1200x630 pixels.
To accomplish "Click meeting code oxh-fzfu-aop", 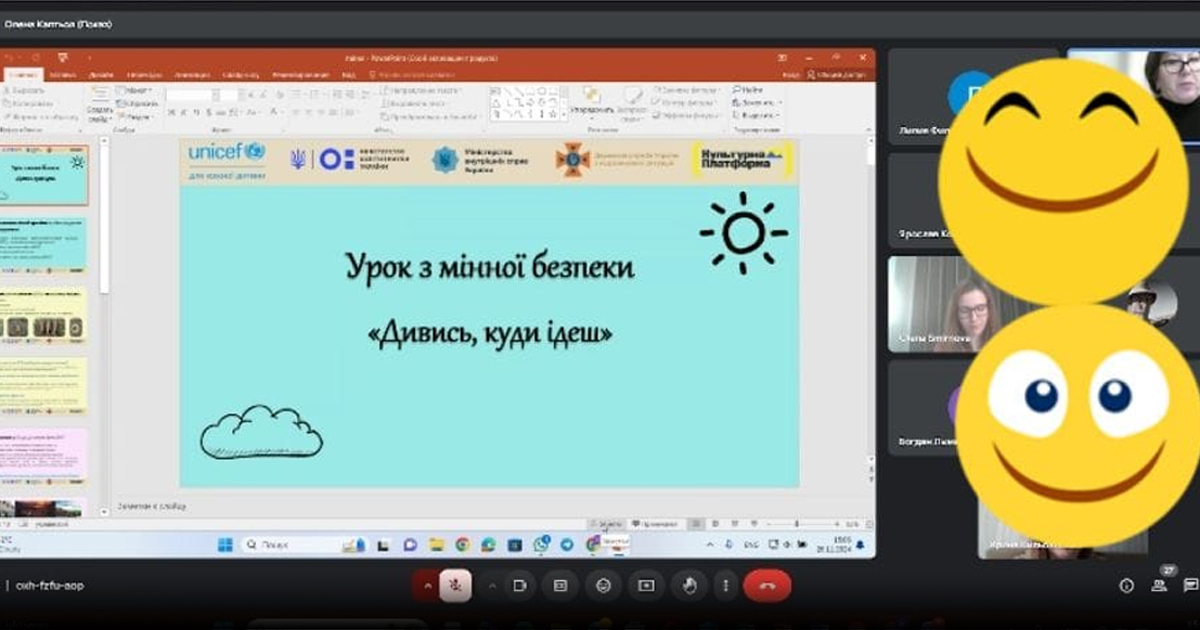I will coord(50,586).
